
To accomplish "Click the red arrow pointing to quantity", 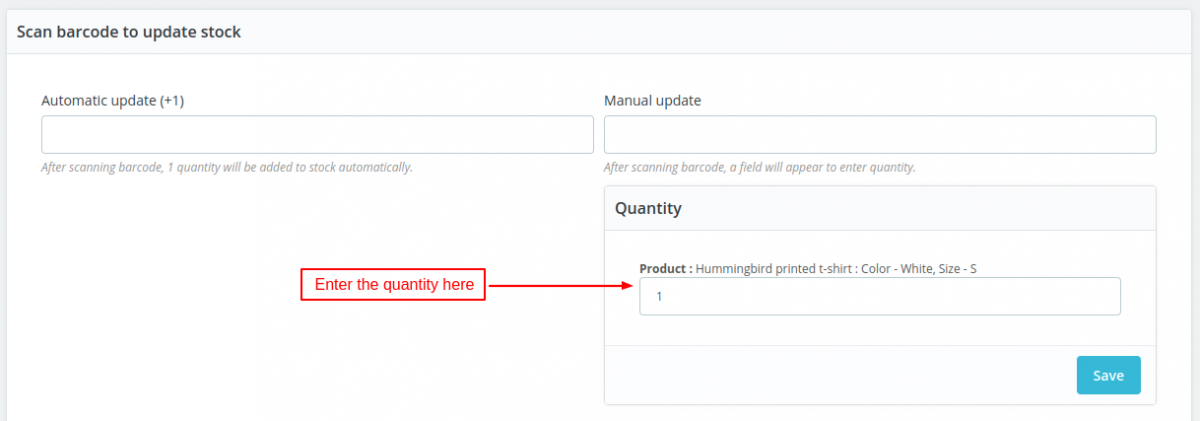I will tap(560, 285).
